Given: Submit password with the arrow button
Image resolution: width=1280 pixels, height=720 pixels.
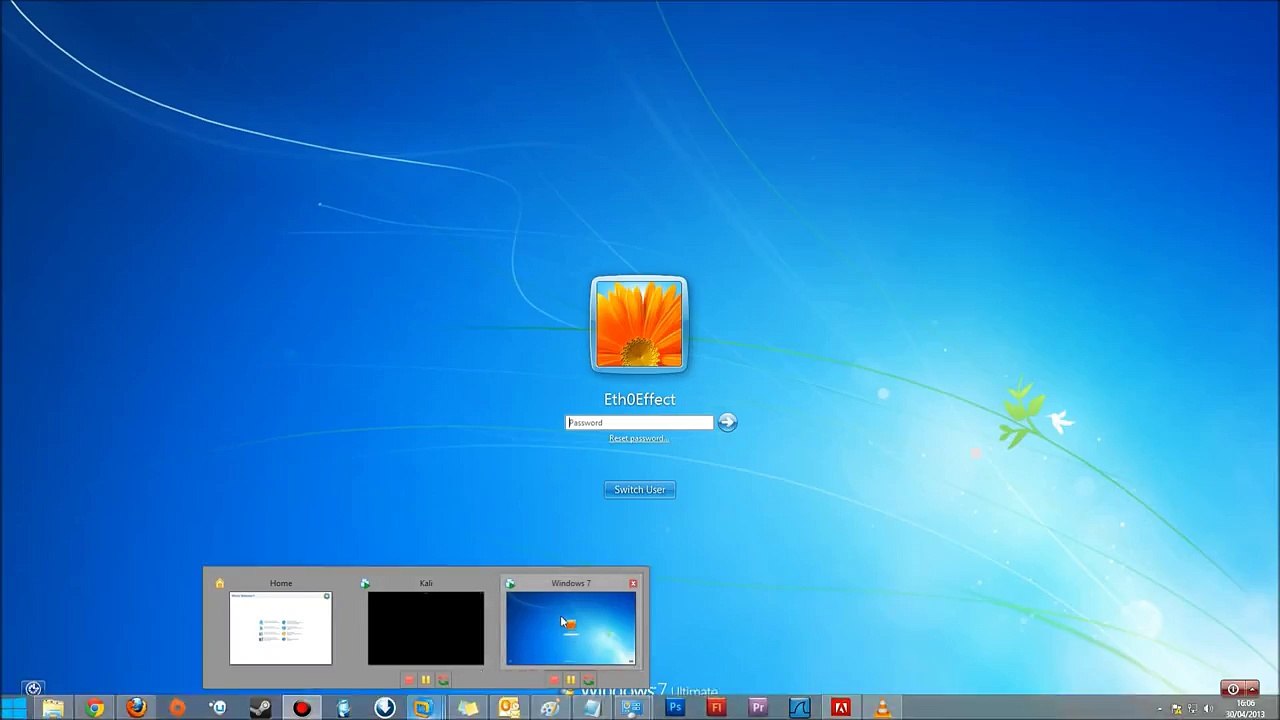Looking at the screenshot, I should click(x=727, y=423).
